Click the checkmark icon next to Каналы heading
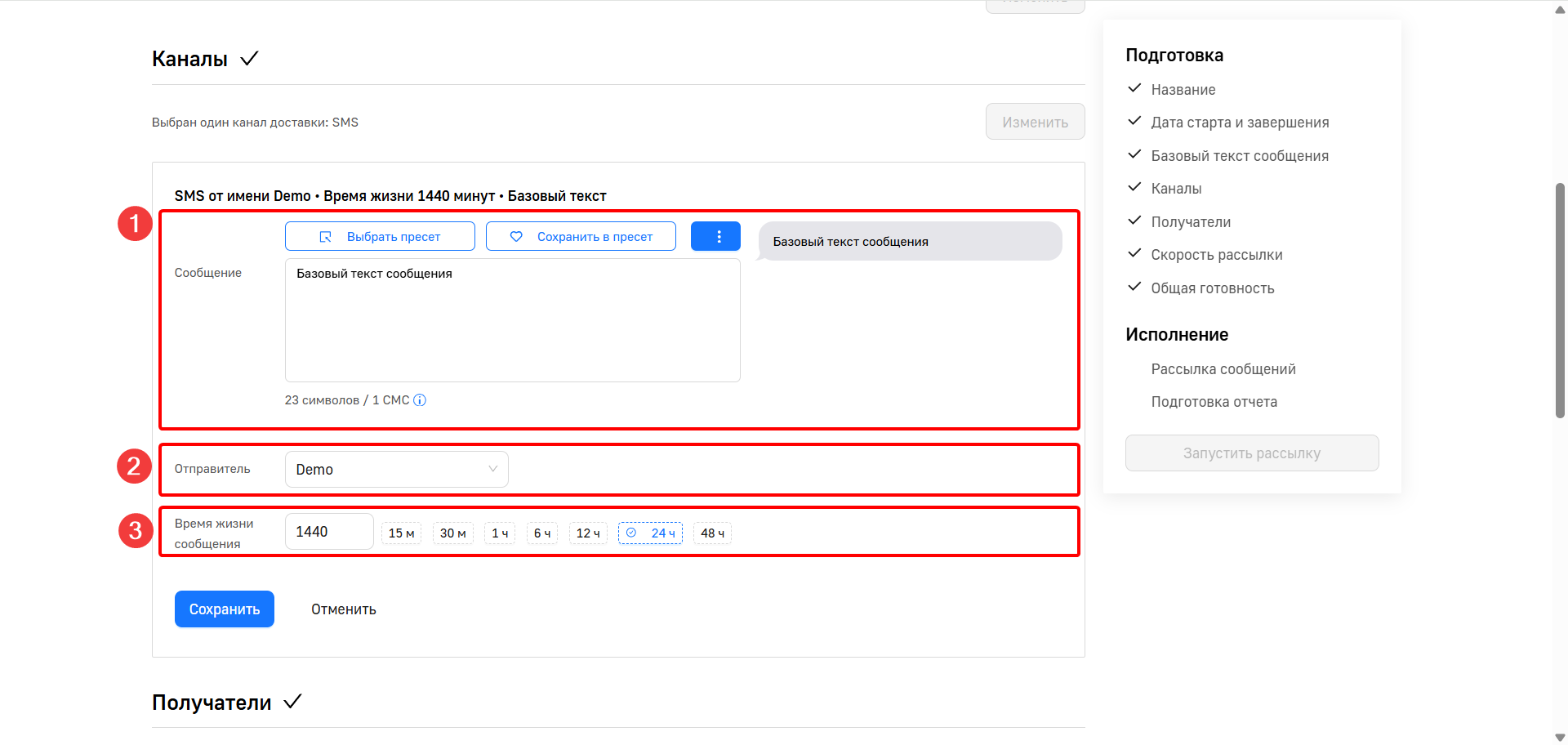Image resolution: width=1568 pixels, height=745 pixels. (x=249, y=59)
